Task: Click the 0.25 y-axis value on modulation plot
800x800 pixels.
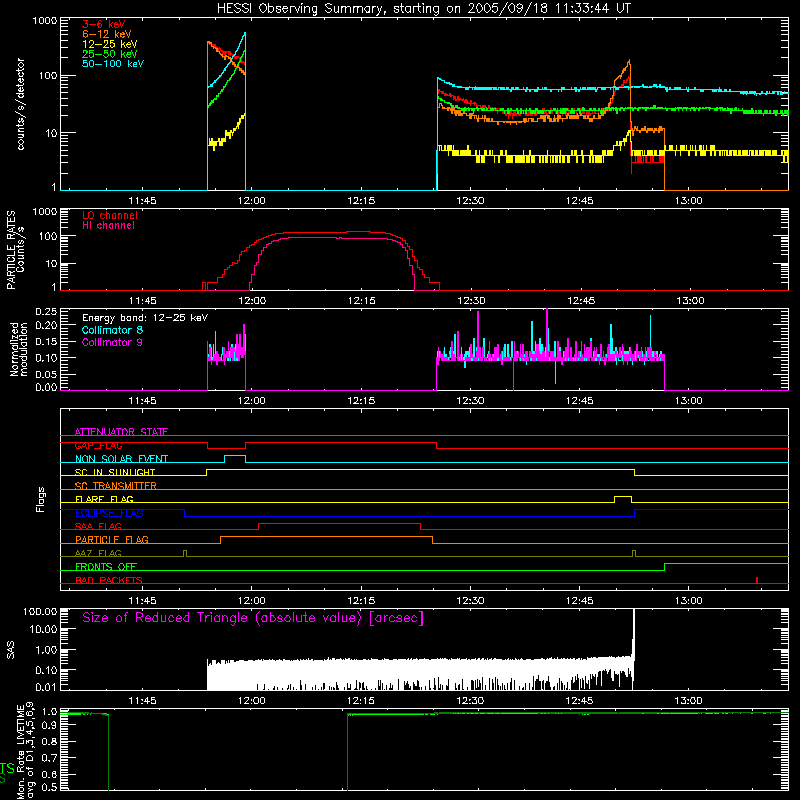Action: click(x=46, y=311)
